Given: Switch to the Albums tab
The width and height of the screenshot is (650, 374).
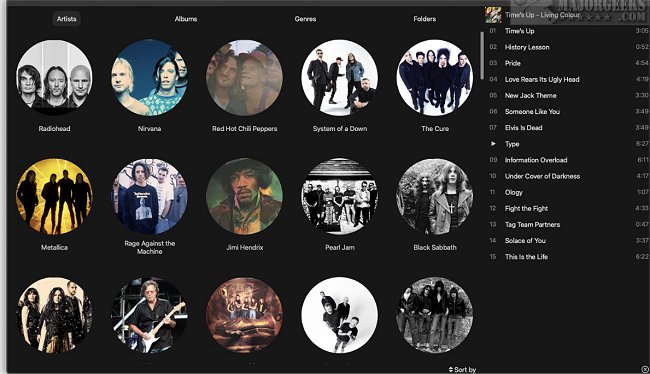Looking at the screenshot, I should pyautogui.click(x=186, y=19).
